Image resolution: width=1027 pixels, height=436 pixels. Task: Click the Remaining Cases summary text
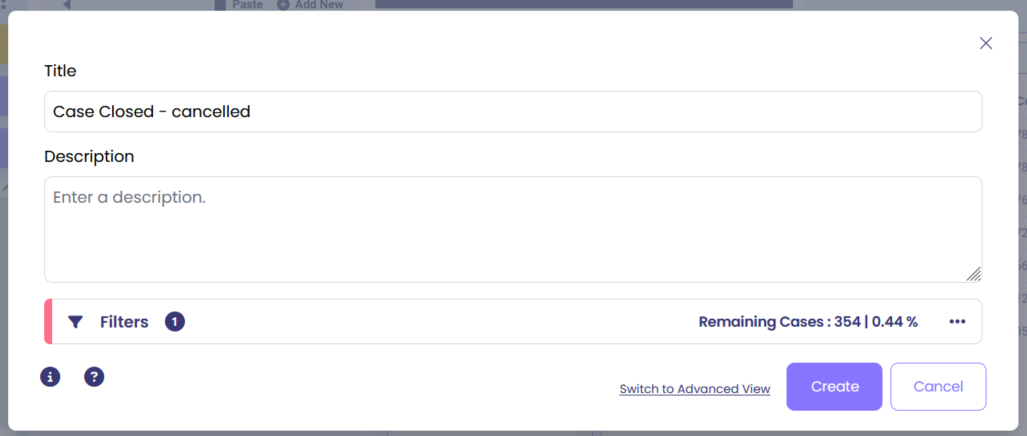point(807,322)
